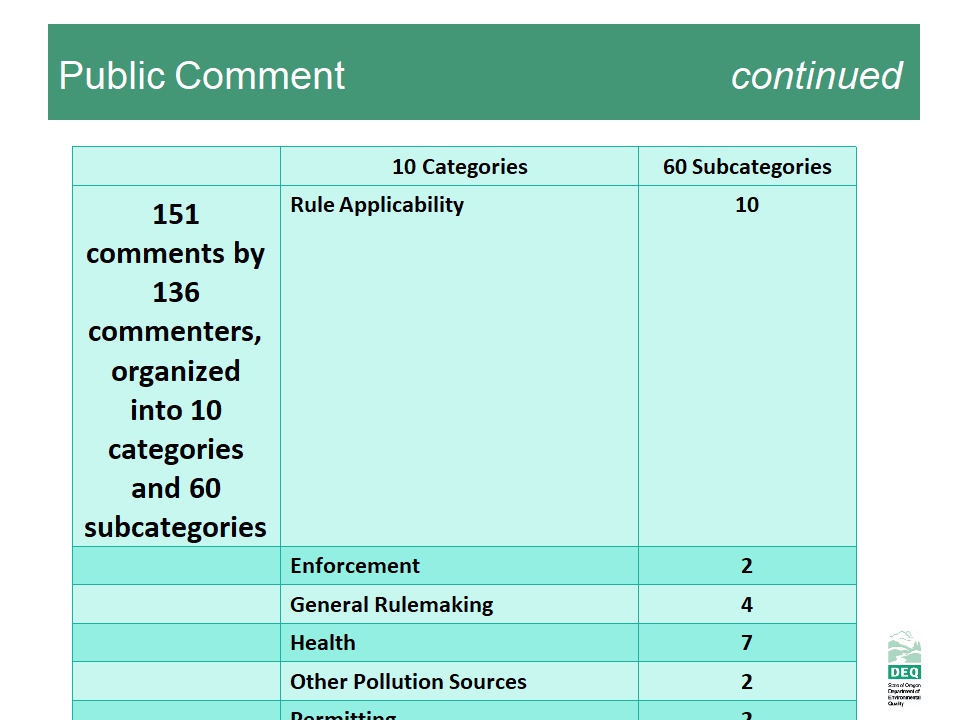Click the 'Public Comment' slide title
This screenshot has width=960, height=720.
click(202, 76)
